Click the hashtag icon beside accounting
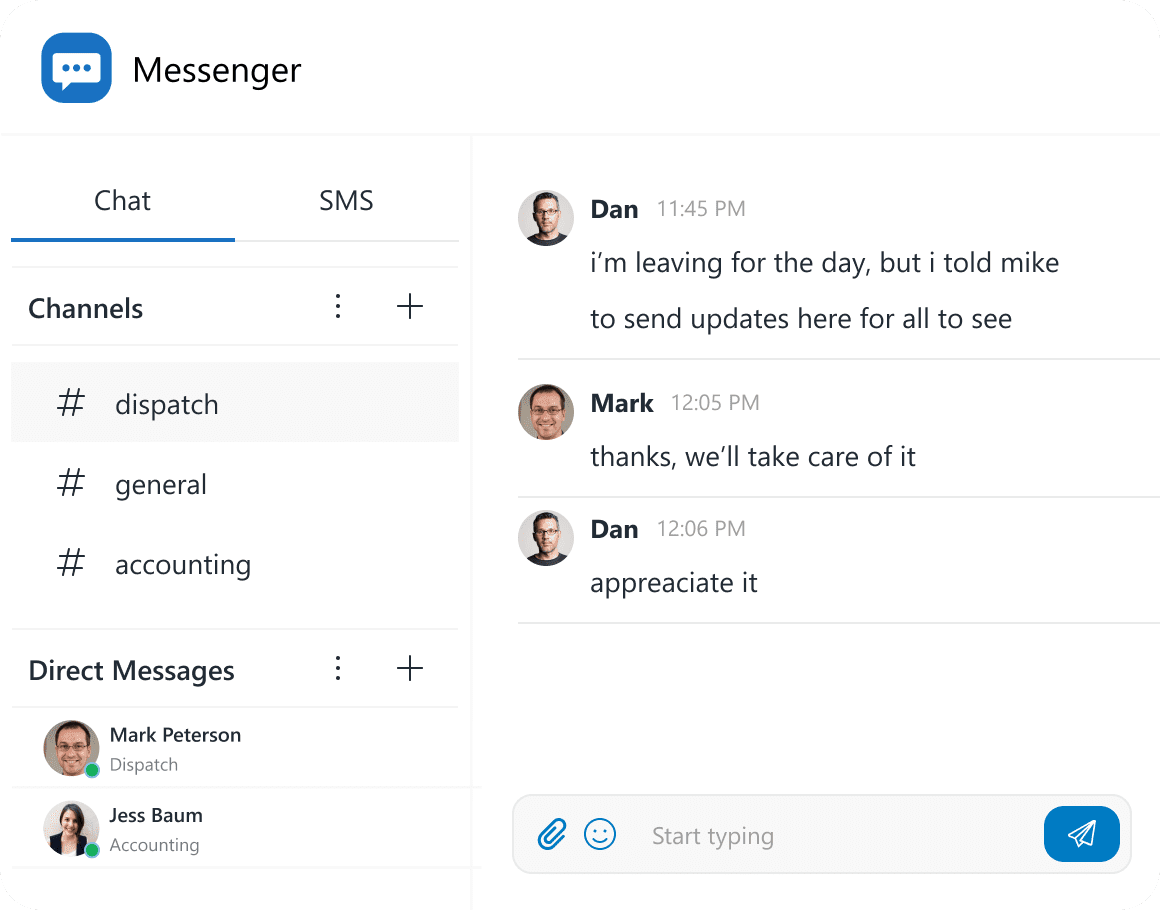The width and height of the screenshot is (1160, 910). (70, 563)
